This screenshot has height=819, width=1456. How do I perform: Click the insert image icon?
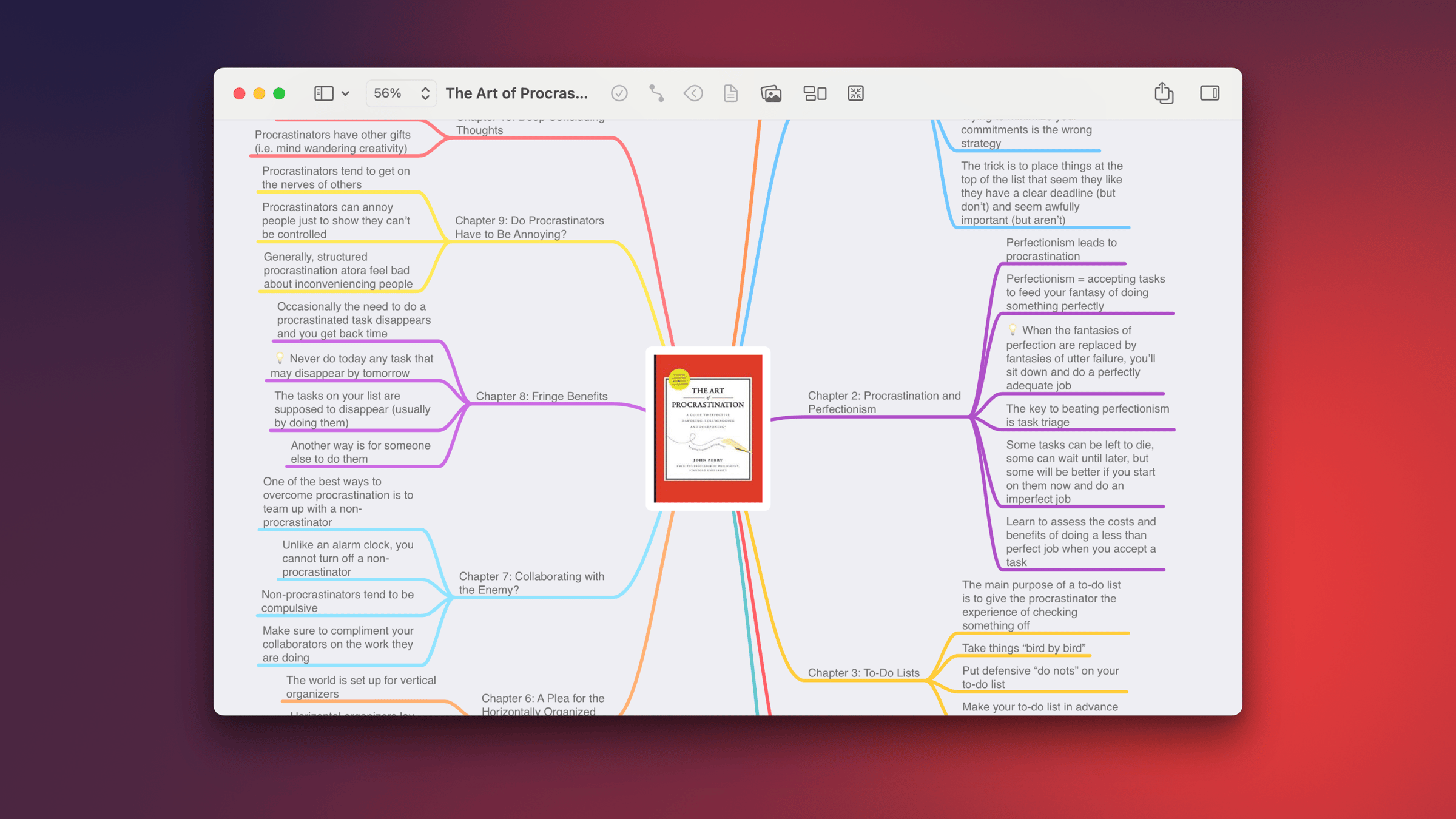point(770,93)
